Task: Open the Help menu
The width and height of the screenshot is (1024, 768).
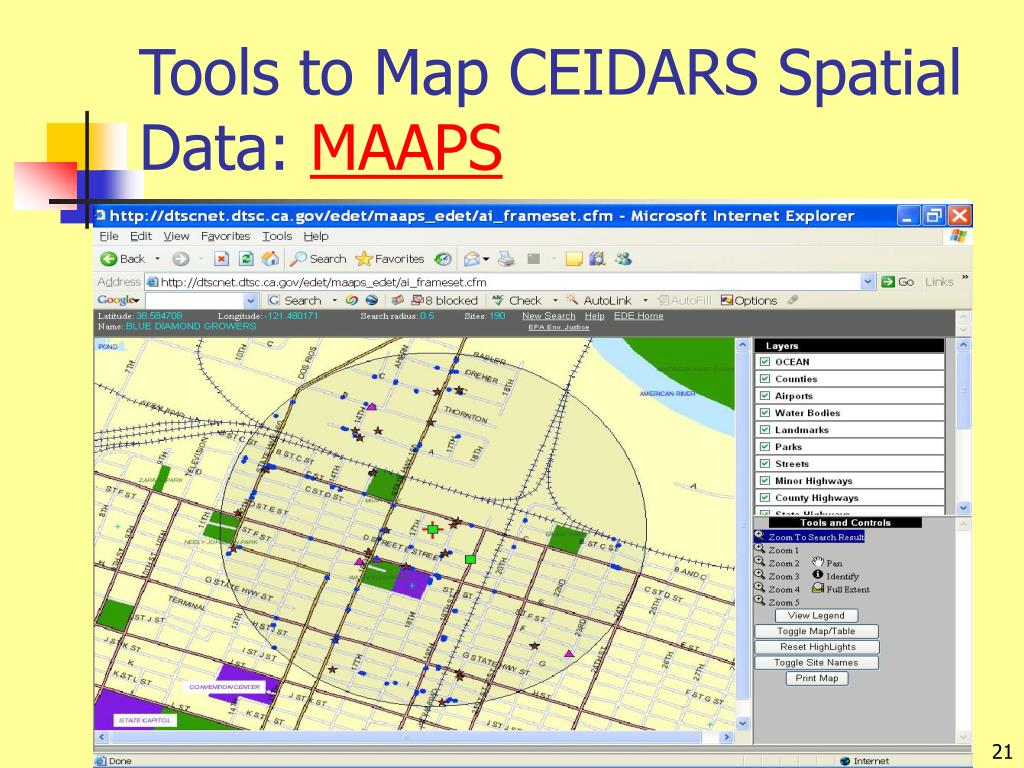Action: click(x=316, y=236)
